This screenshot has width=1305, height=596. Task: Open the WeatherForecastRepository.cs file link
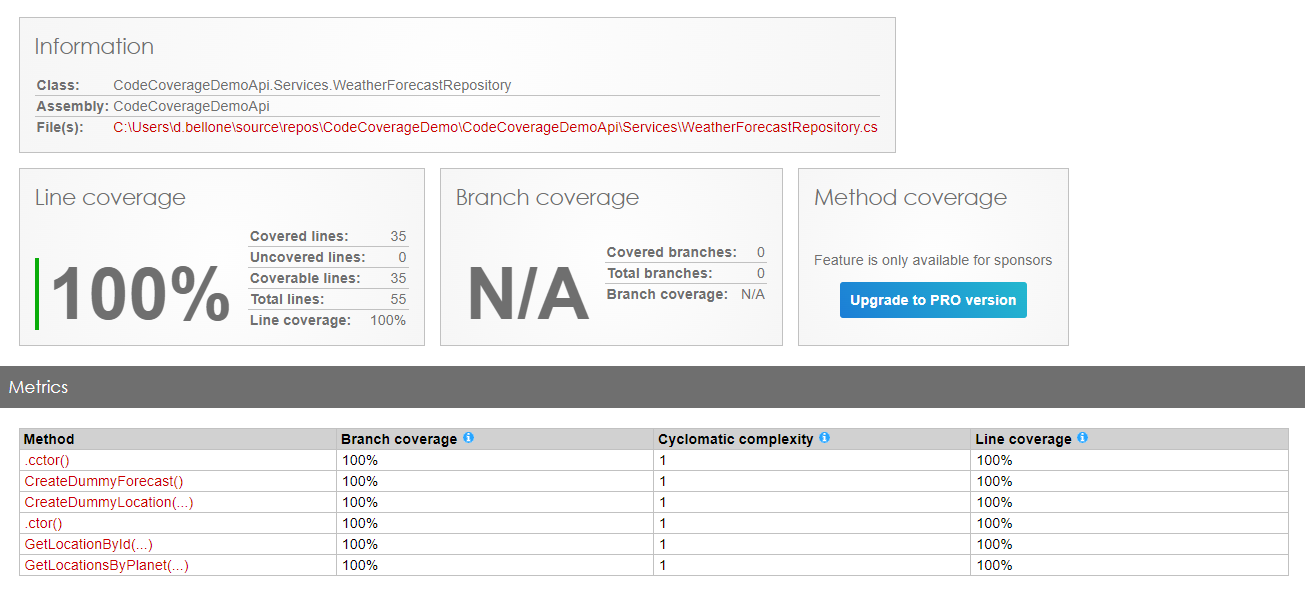click(495, 127)
